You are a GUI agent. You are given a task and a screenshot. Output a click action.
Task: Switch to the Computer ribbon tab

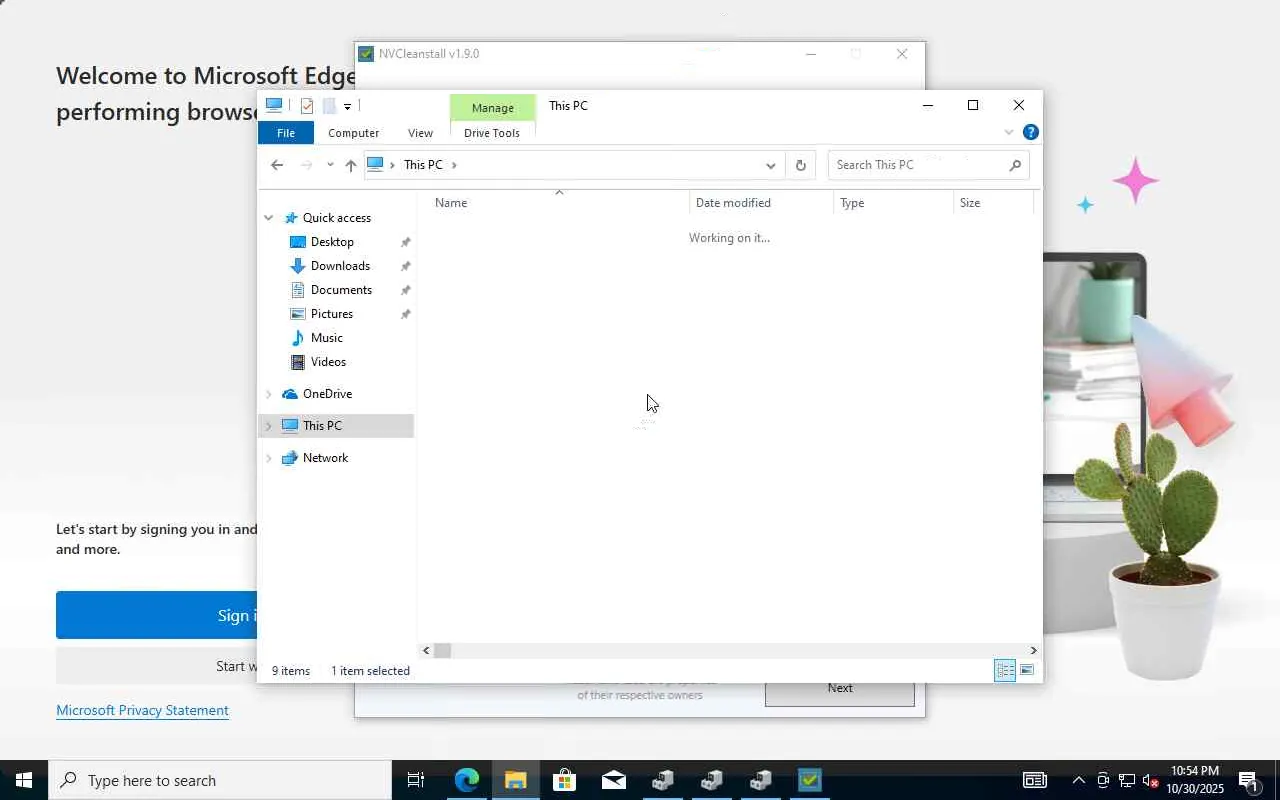point(353,133)
